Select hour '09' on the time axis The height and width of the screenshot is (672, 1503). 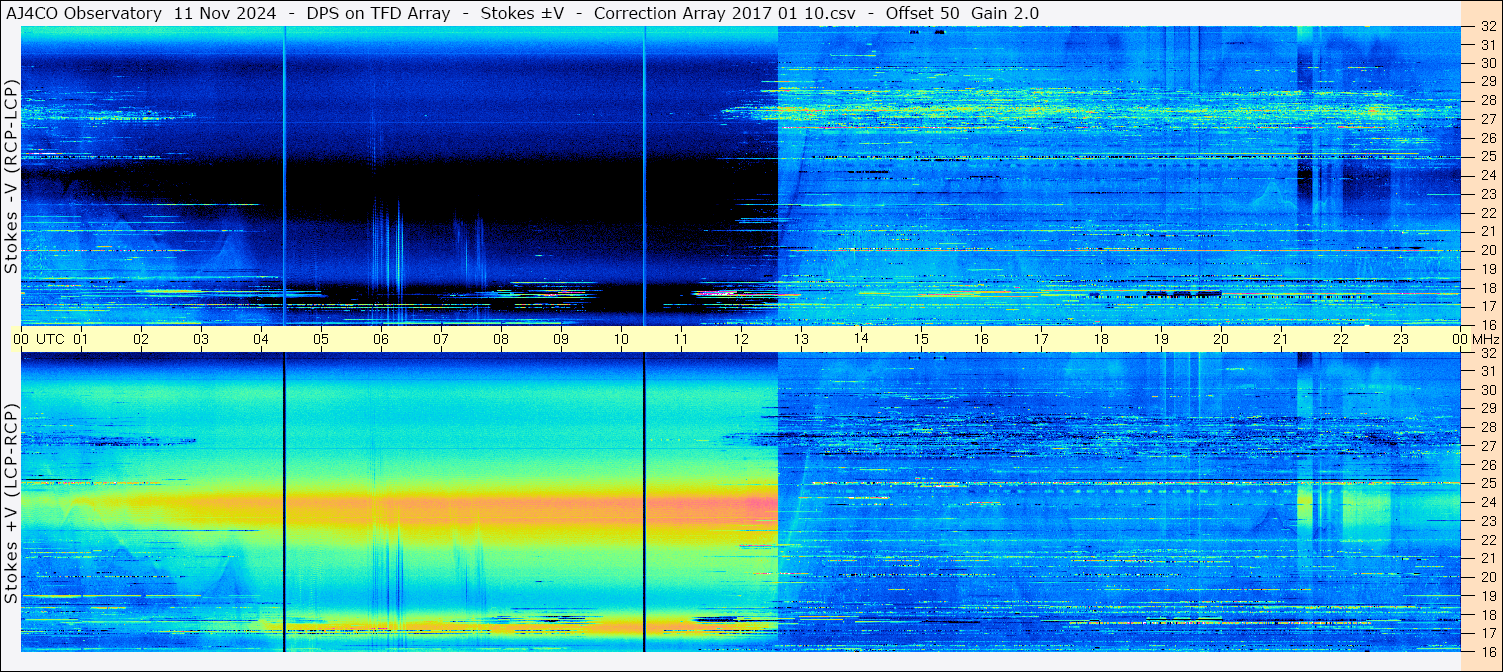point(561,339)
